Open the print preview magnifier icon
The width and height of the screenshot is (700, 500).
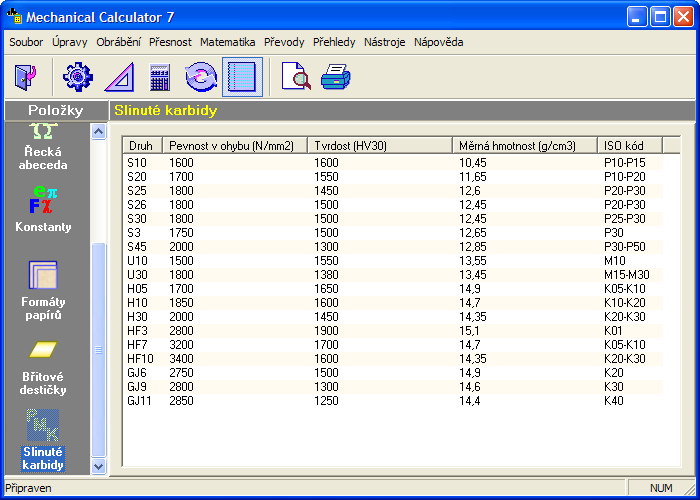click(x=296, y=77)
